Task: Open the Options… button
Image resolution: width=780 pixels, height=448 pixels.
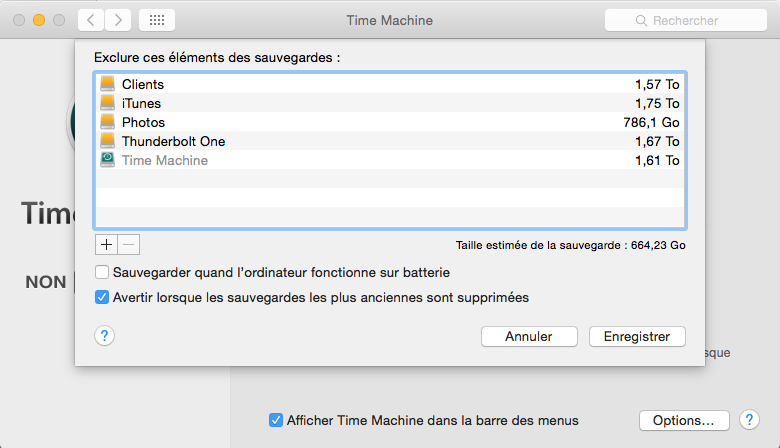Action: click(x=684, y=421)
